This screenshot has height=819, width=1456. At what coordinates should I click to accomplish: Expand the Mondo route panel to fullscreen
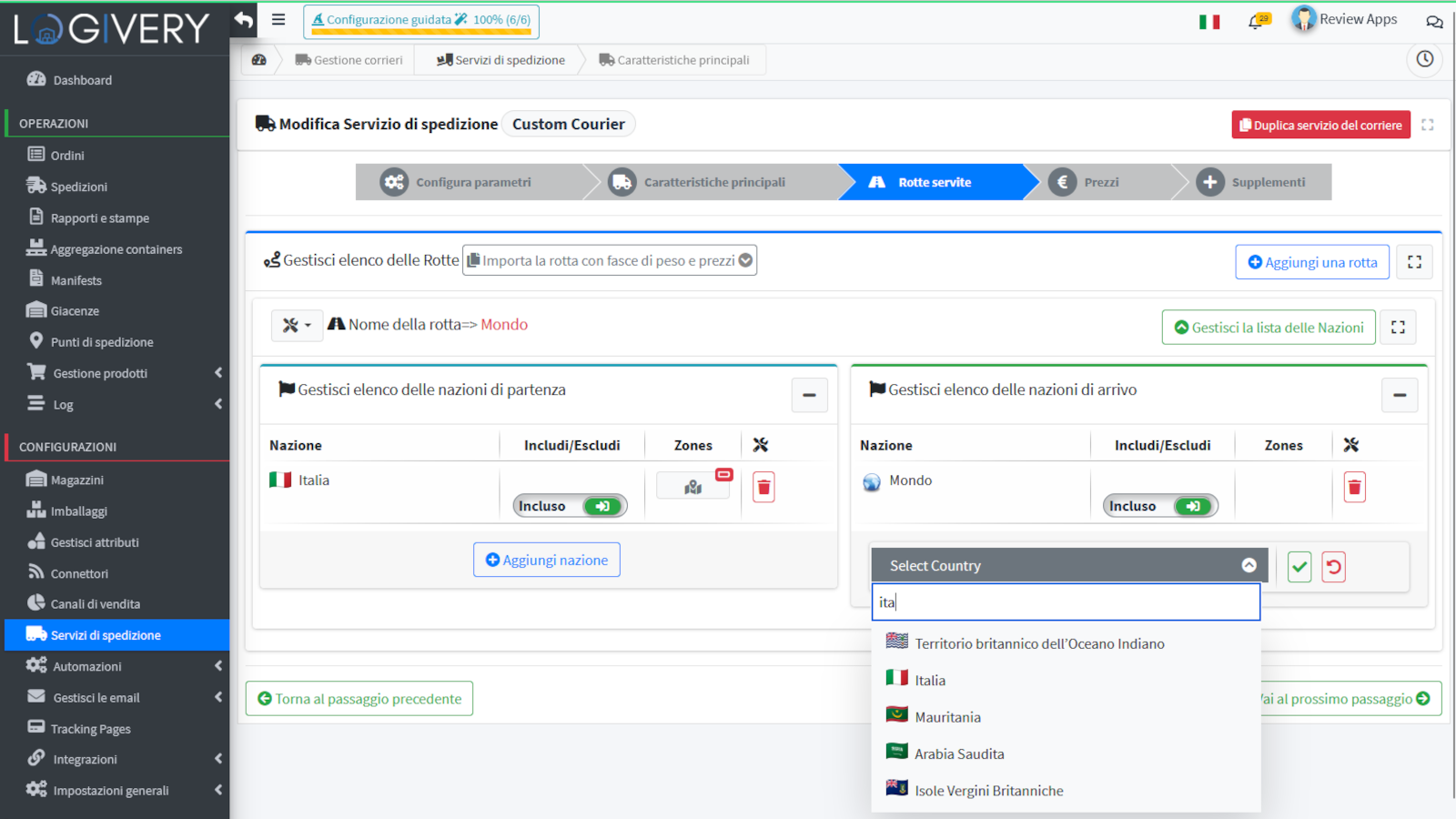1398,327
